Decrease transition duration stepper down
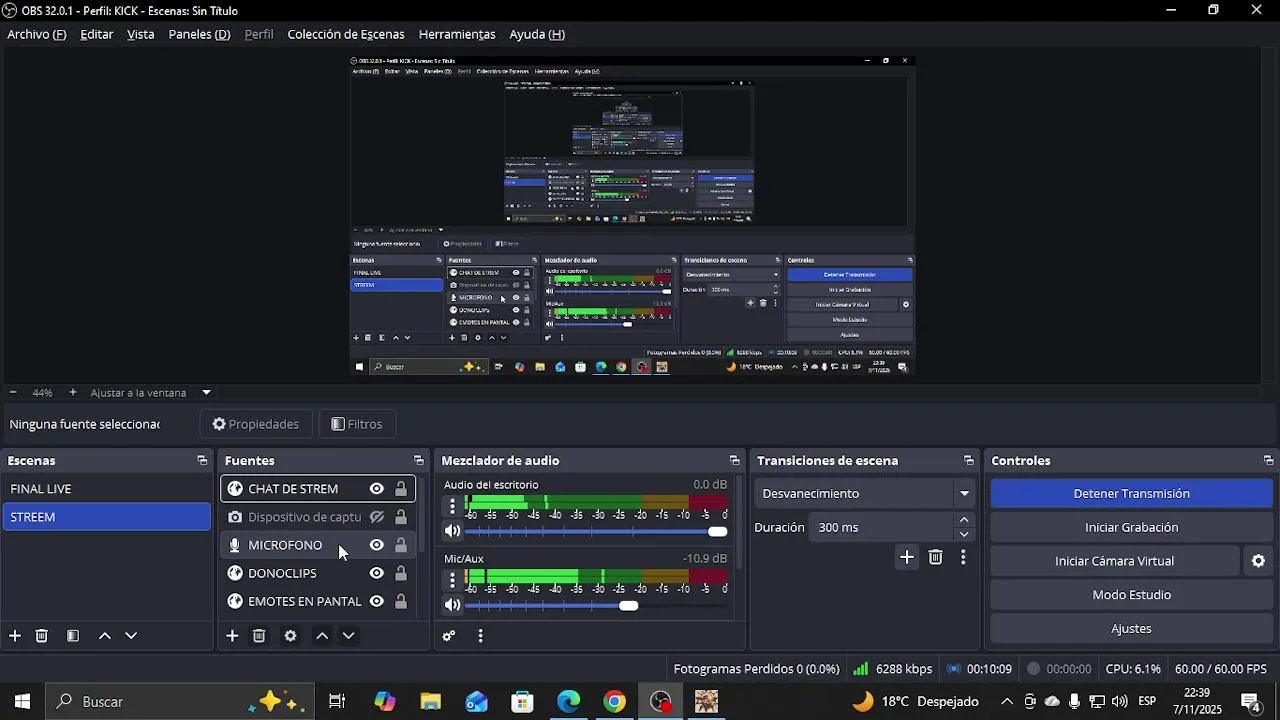Viewport: 1280px width, 720px height. pyautogui.click(x=964, y=534)
